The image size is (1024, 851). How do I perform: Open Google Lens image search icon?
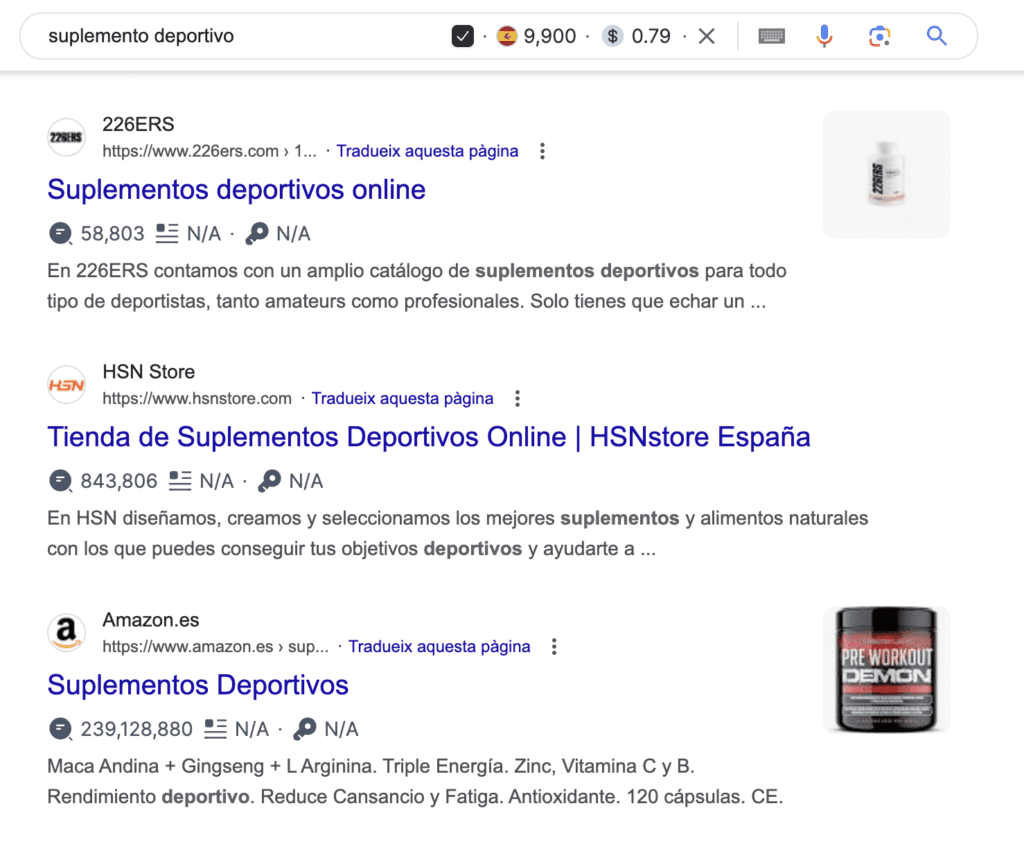pos(879,36)
